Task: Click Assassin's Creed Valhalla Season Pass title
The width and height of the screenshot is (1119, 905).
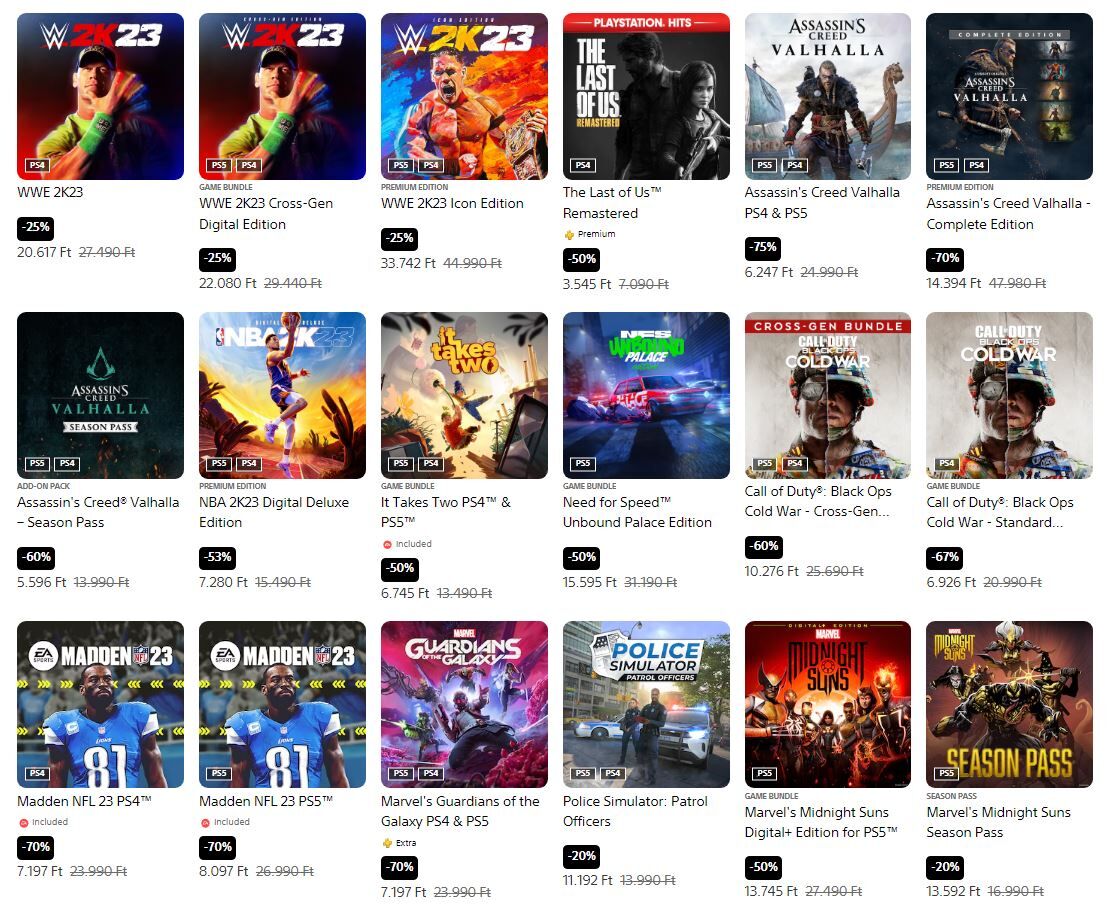Action: point(98,512)
